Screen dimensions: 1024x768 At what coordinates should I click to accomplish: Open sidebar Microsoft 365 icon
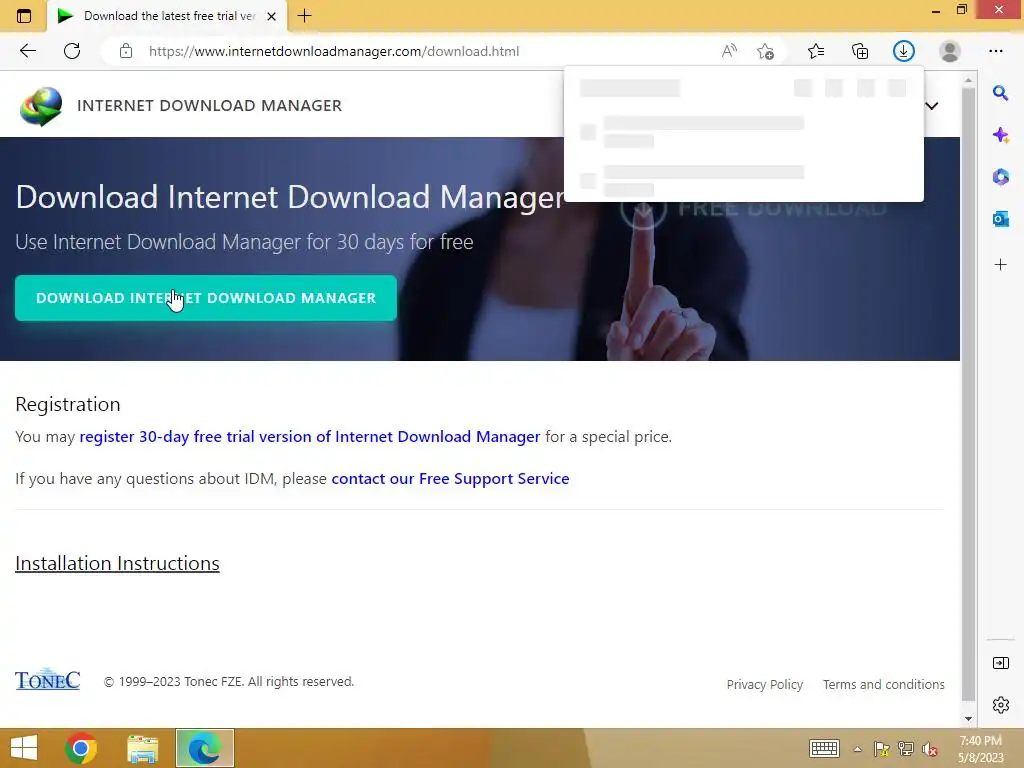(x=1000, y=177)
